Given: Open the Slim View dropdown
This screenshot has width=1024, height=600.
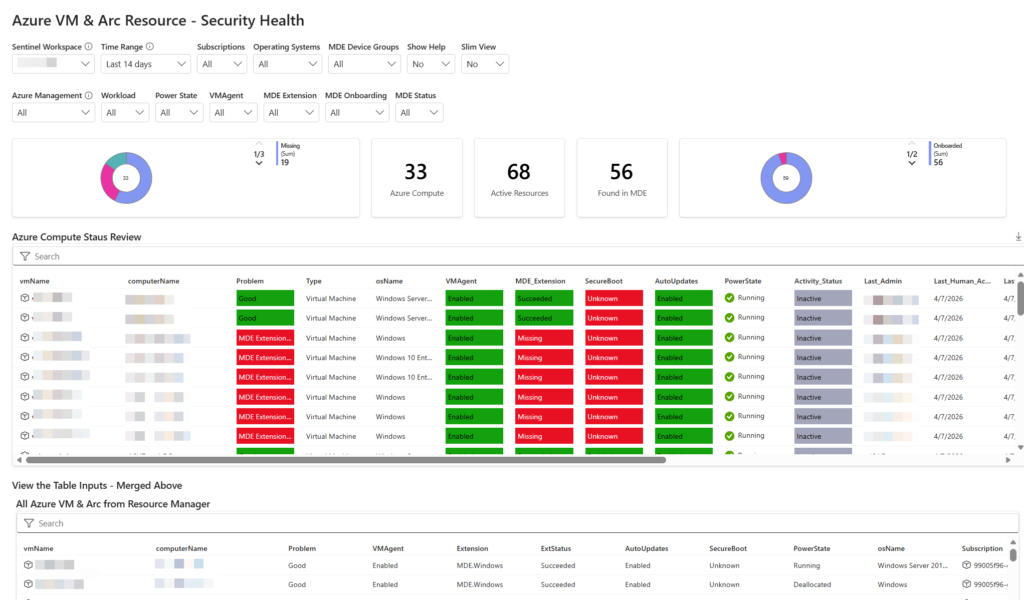Looking at the screenshot, I should (x=484, y=64).
